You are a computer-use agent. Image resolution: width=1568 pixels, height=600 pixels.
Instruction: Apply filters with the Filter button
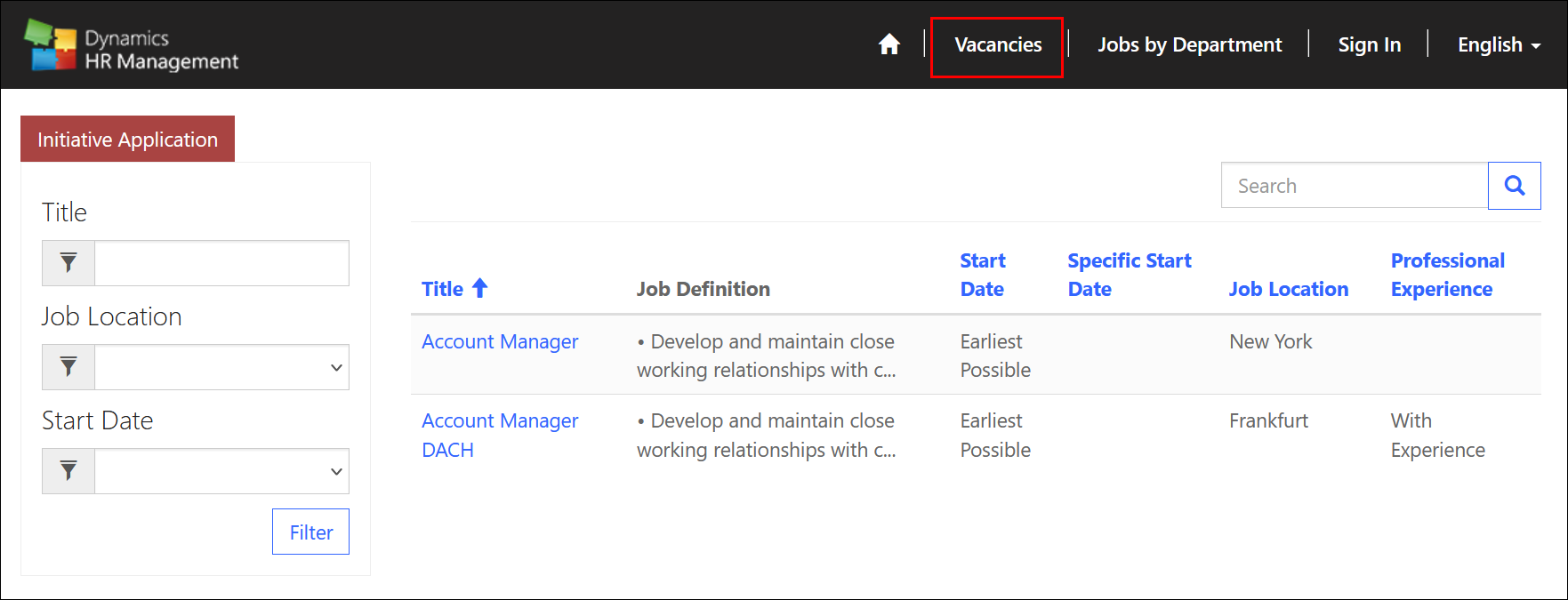coord(310,532)
